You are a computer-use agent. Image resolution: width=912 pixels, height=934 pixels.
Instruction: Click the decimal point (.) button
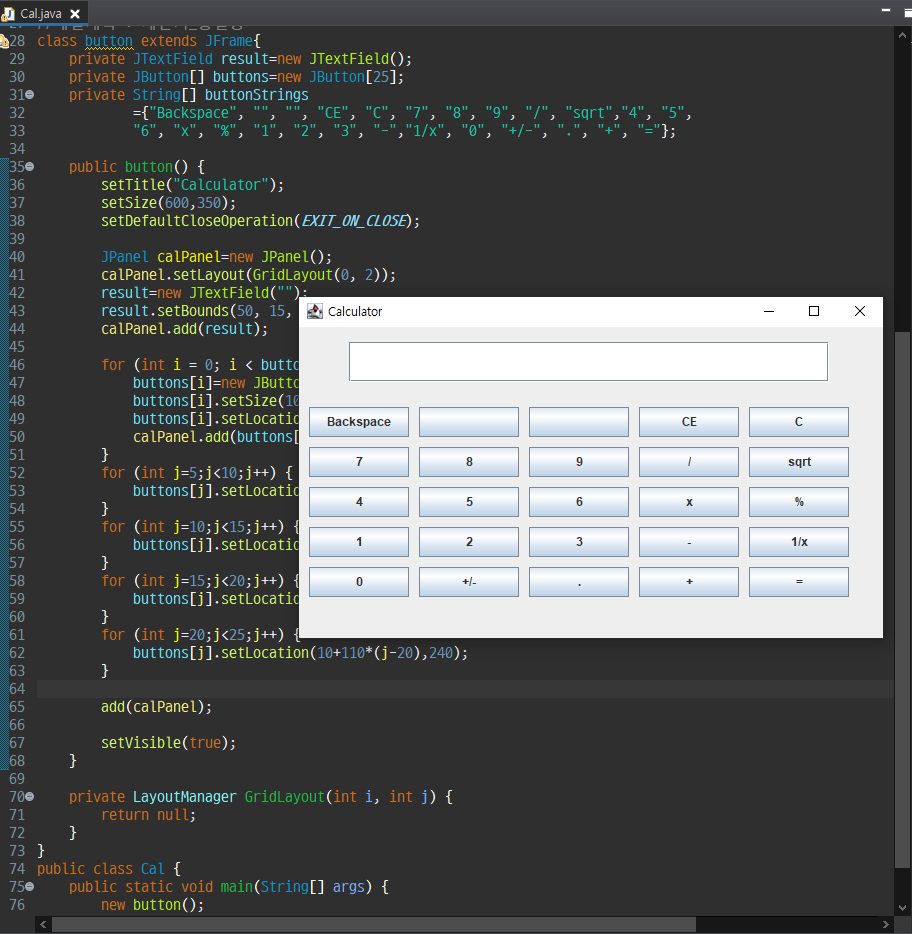(x=579, y=581)
